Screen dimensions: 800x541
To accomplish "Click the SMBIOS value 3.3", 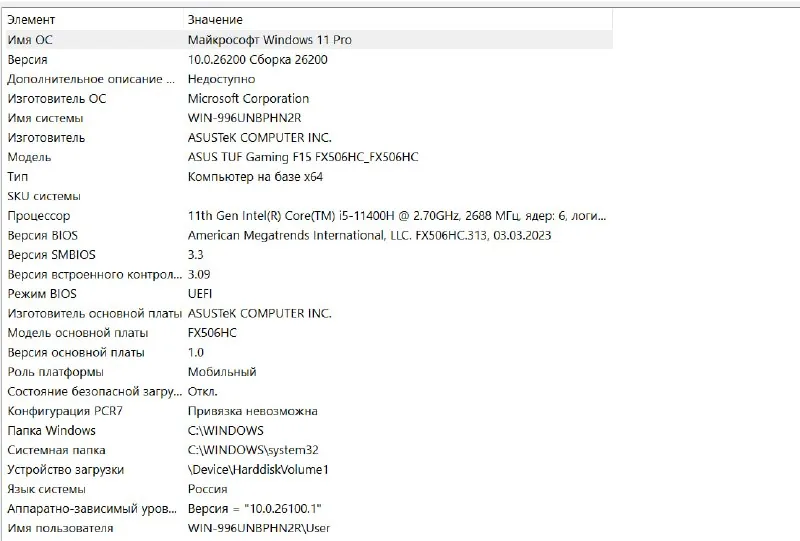I will click(195, 255).
